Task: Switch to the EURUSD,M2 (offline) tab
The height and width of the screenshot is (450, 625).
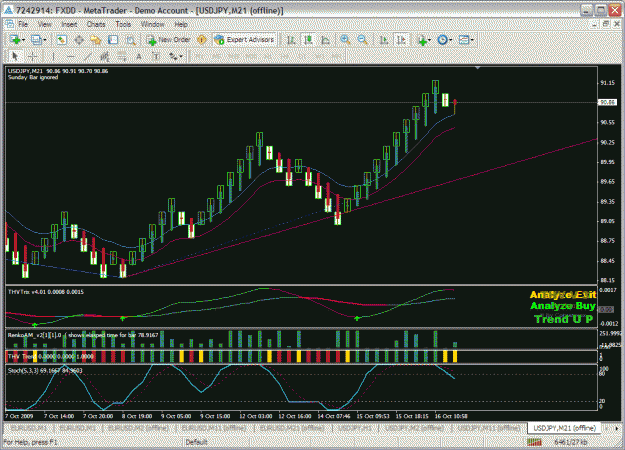Action: click(x=138, y=428)
